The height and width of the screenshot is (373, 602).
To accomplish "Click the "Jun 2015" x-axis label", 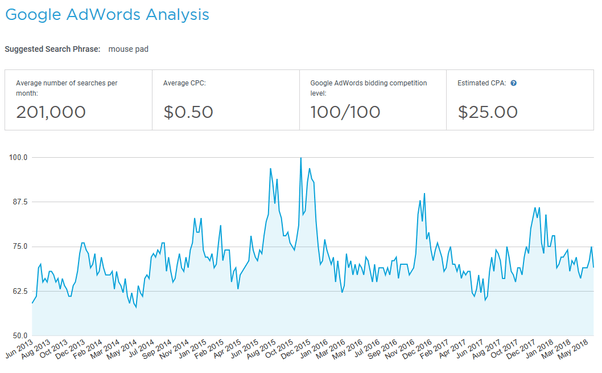I will (245, 349).
